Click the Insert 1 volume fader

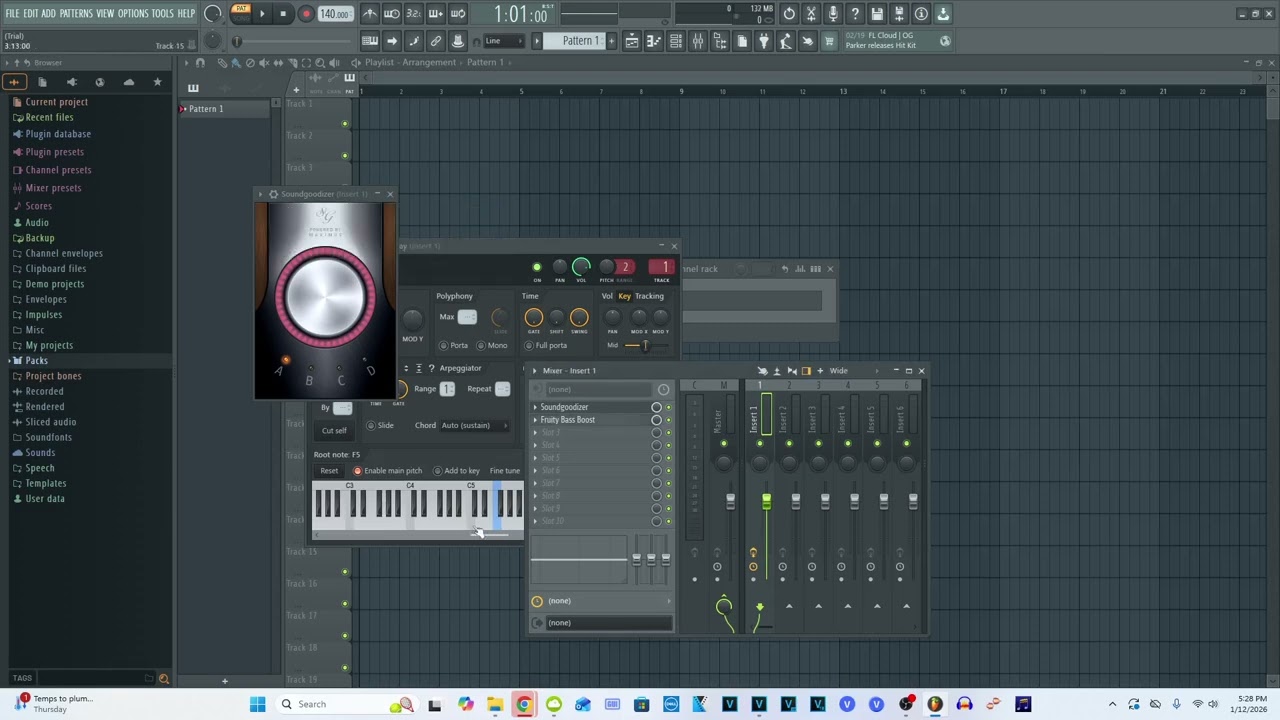(766, 501)
